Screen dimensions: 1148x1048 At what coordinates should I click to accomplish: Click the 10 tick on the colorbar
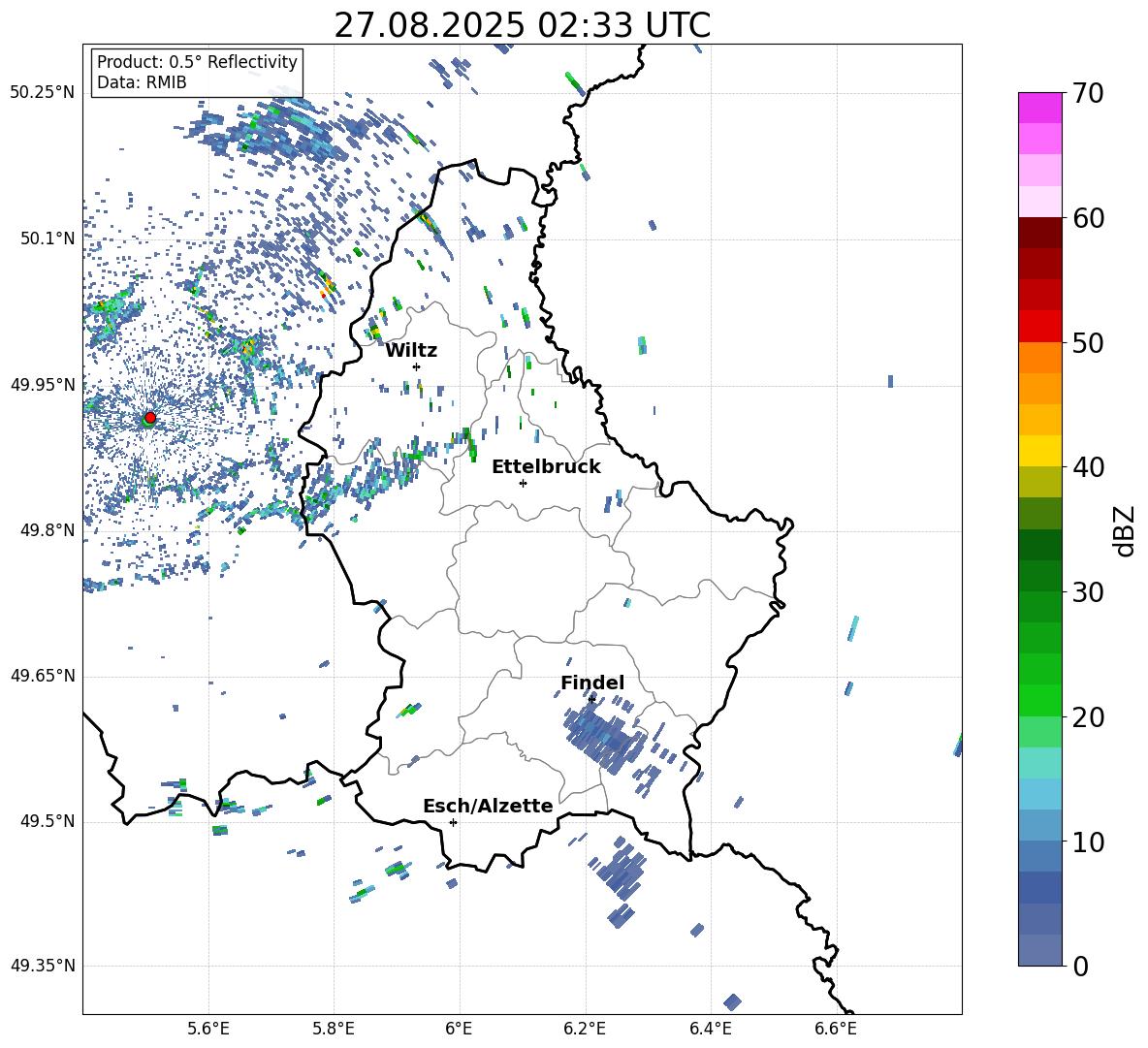click(1088, 842)
